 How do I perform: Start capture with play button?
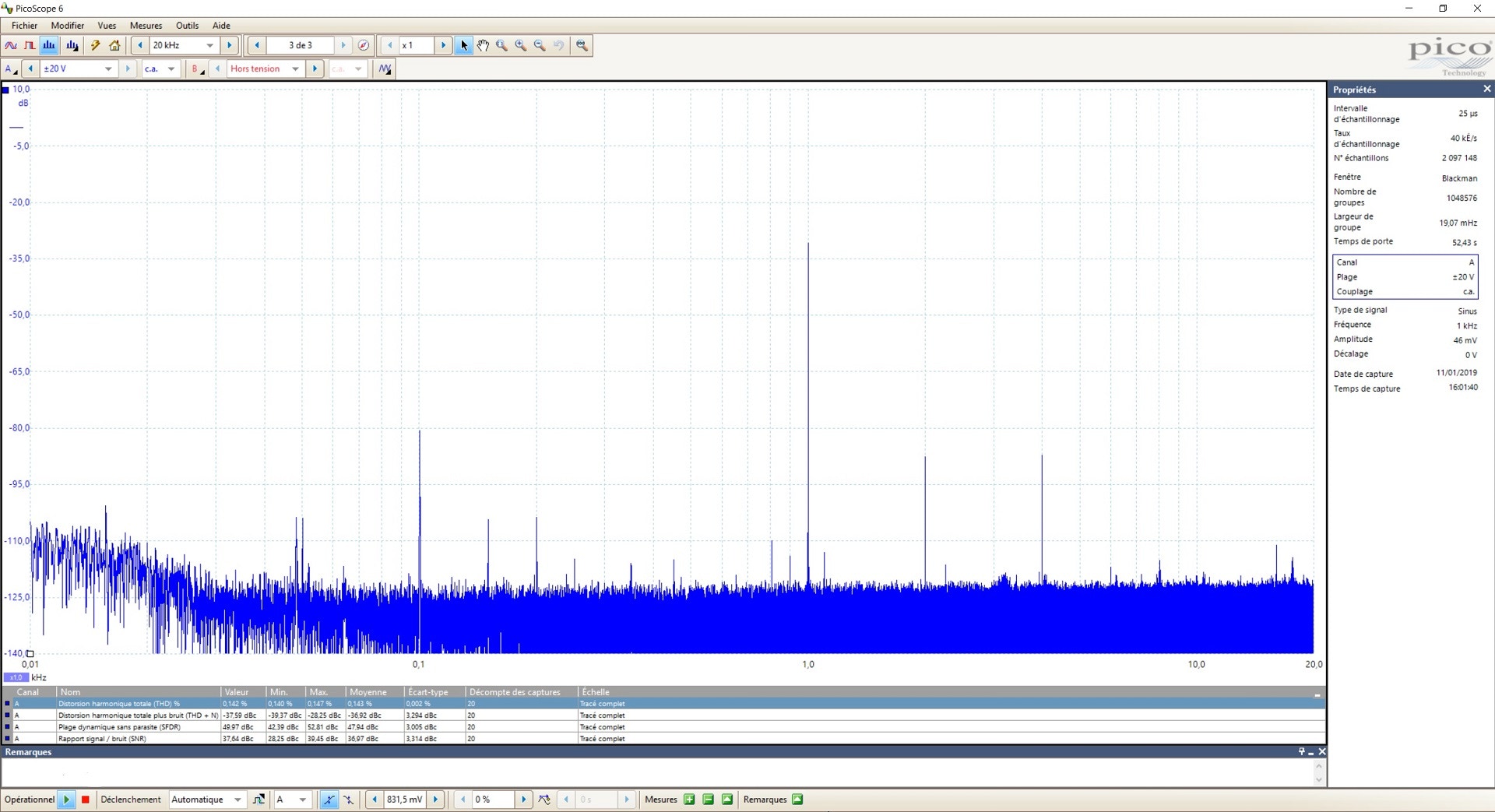pos(66,800)
